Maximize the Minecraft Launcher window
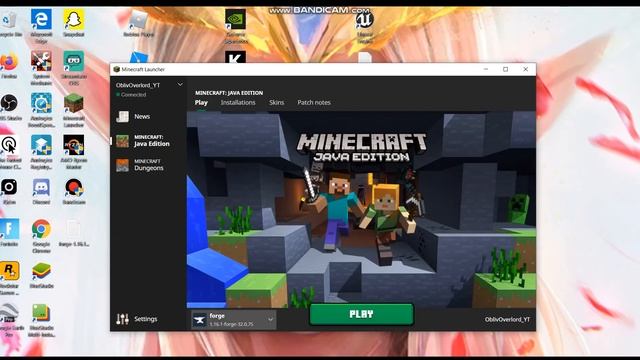Screen dimensions: 640x360 click(x=505, y=69)
